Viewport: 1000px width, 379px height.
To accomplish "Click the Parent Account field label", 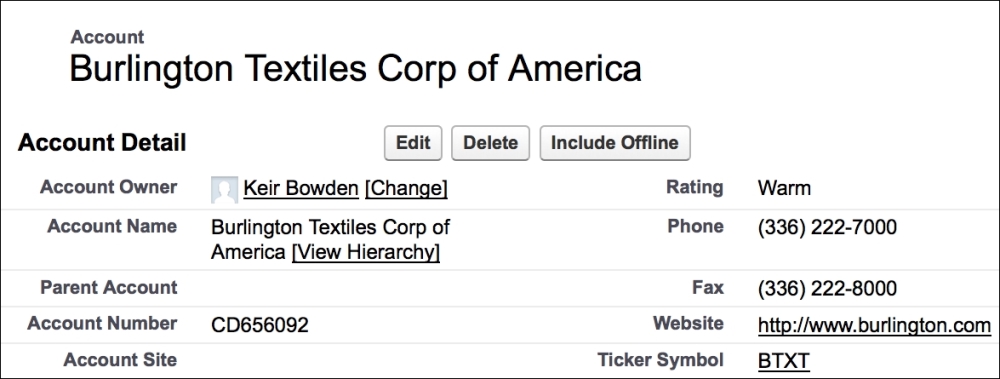I will point(108,287).
